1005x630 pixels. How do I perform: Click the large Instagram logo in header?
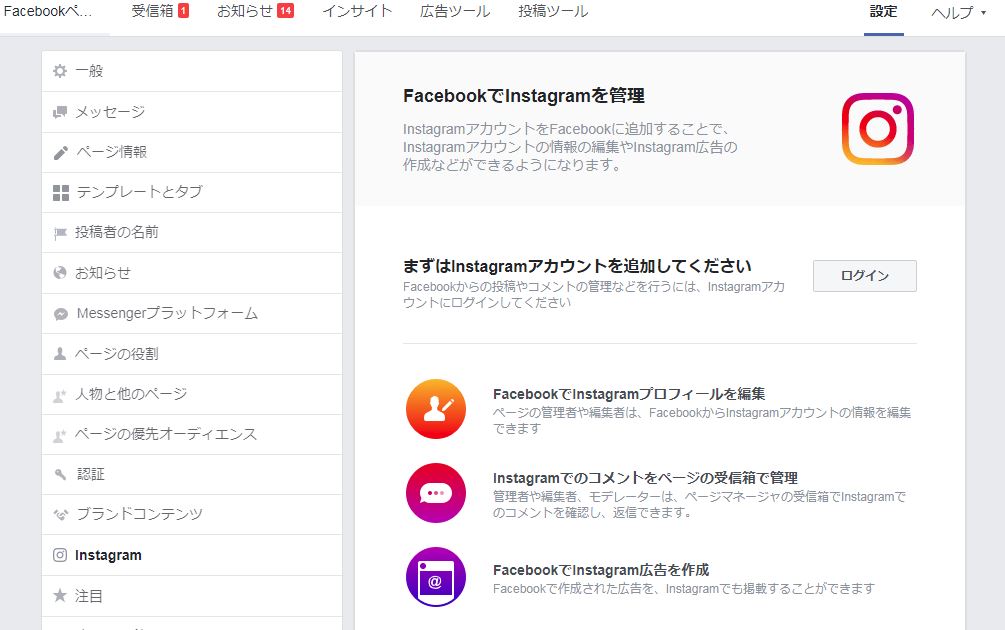click(x=877, y=129)
